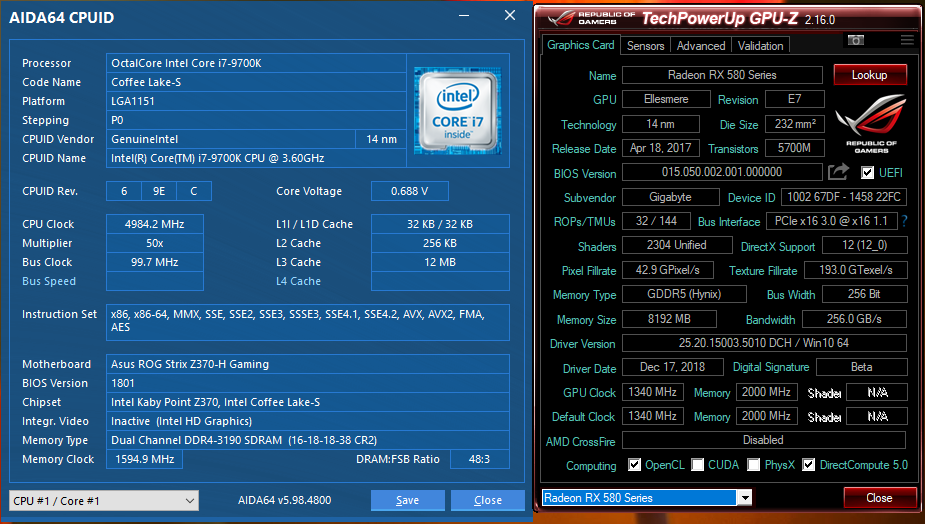Click the DirectX Support value 12 (12_0)
The image size is (925, 524).
tap(864, 245)
